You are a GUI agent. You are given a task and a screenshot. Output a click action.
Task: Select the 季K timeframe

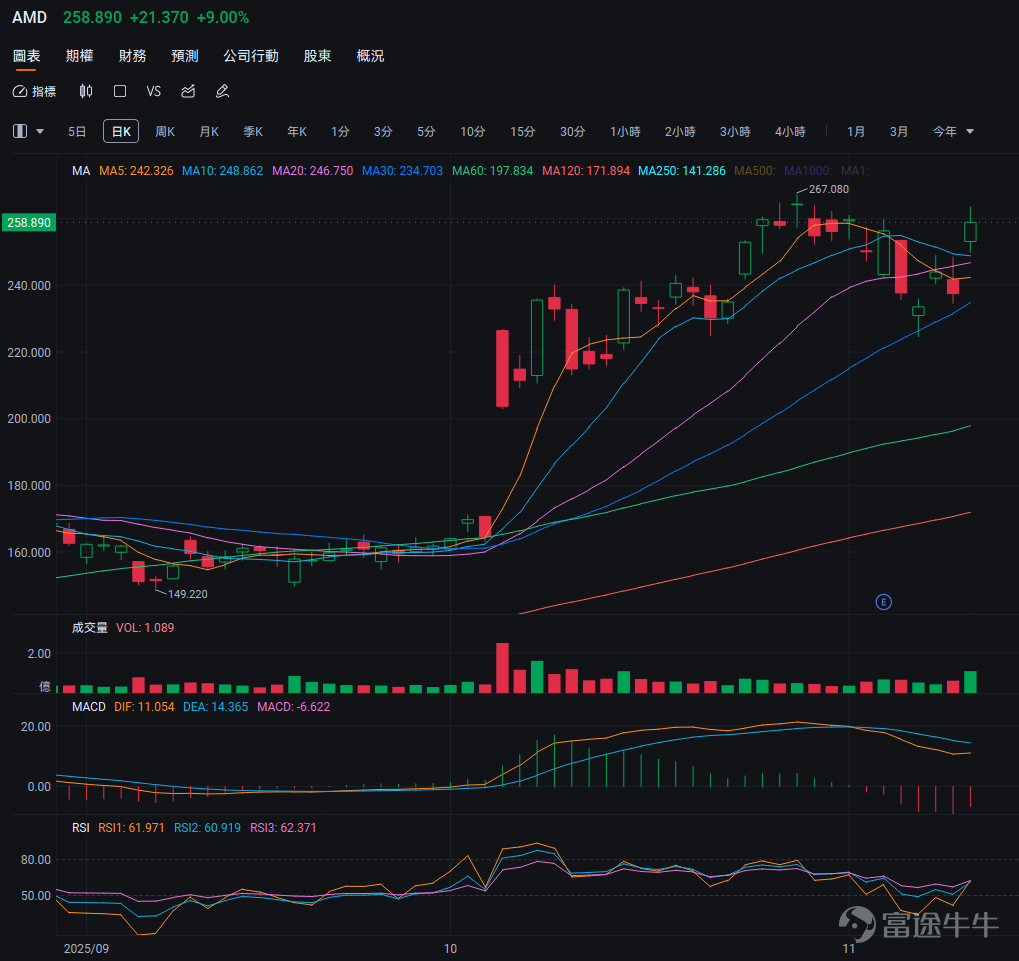253,132
